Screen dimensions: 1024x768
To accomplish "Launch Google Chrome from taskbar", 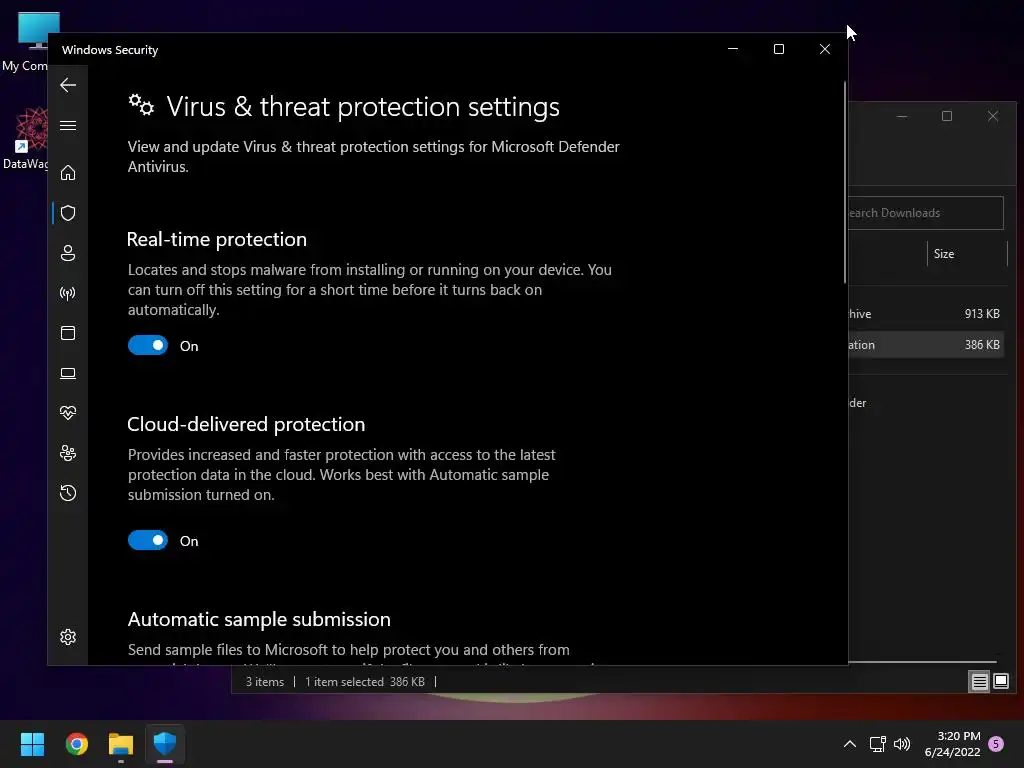I will pos(76,744).
